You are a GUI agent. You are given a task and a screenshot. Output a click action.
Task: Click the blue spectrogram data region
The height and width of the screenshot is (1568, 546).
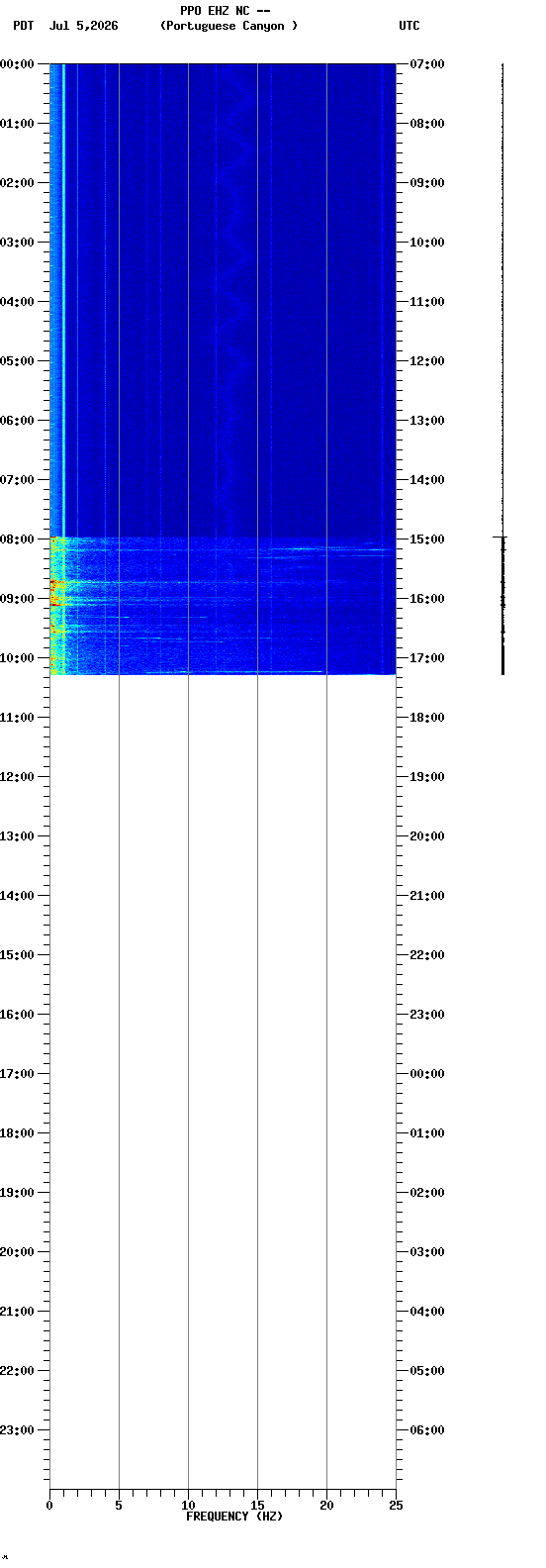223,369
